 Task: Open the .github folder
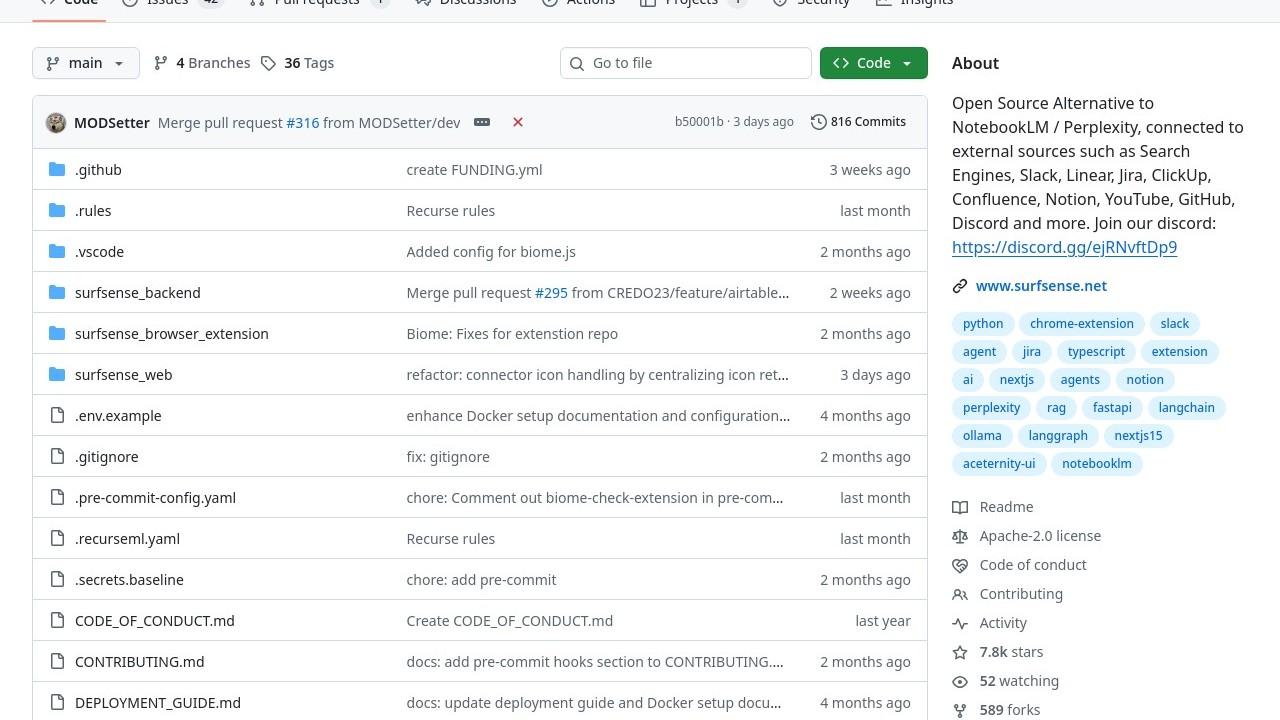(x=98, y=170)
